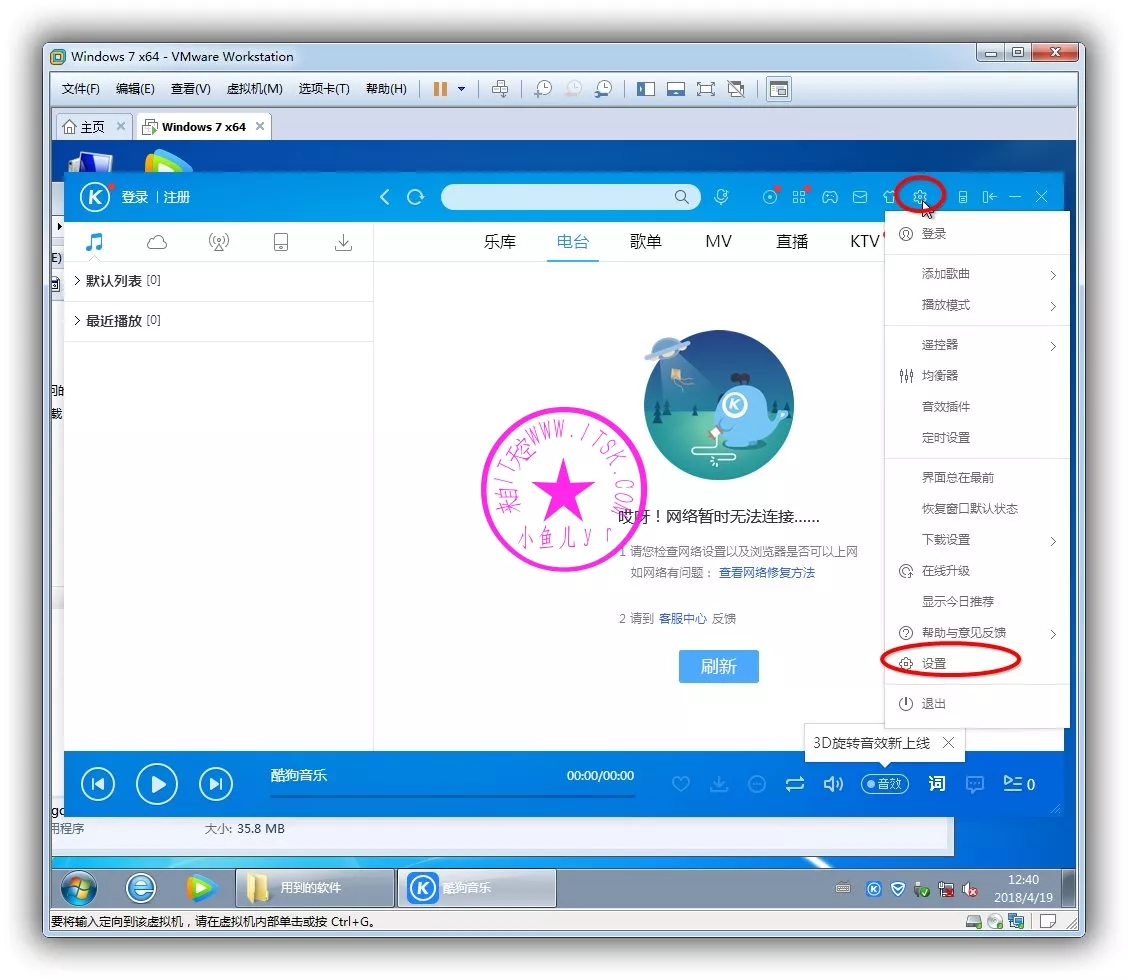Select 设置 in the dropdown menu

934,664
